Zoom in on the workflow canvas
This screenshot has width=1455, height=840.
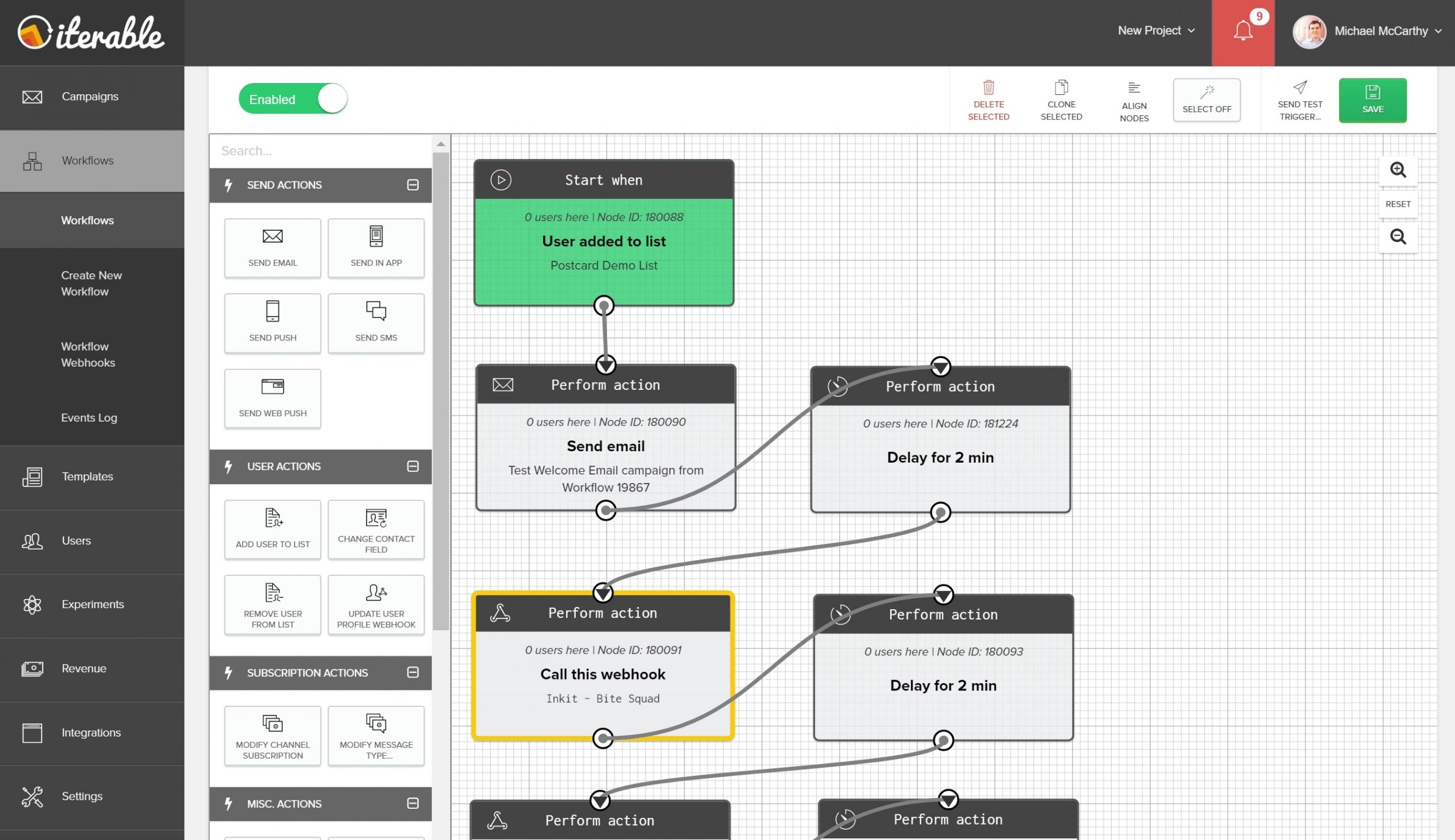tap(1398, 169)
